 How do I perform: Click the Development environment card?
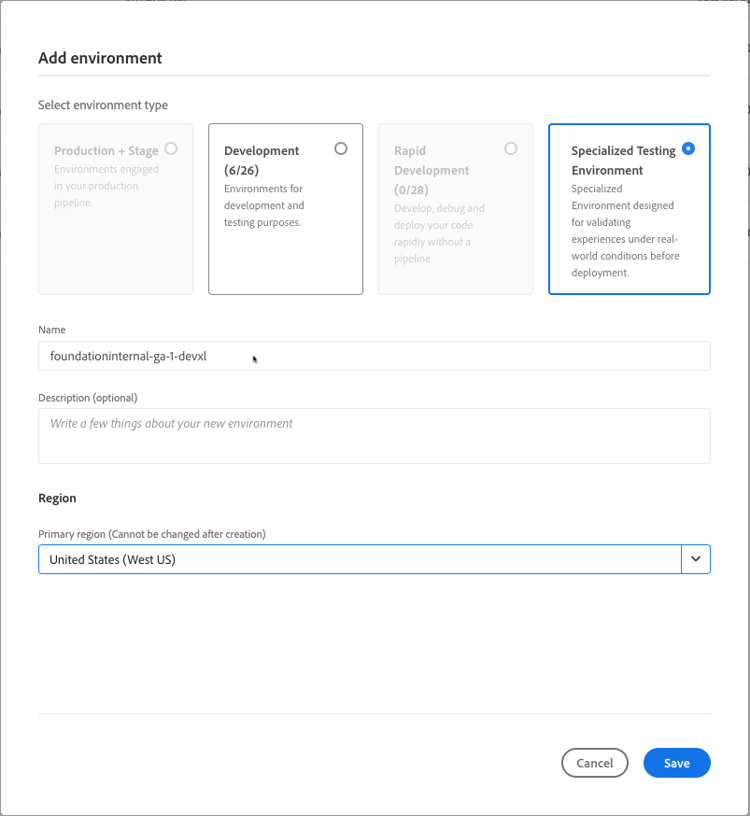pyautogui.click(x=285, y=205)
